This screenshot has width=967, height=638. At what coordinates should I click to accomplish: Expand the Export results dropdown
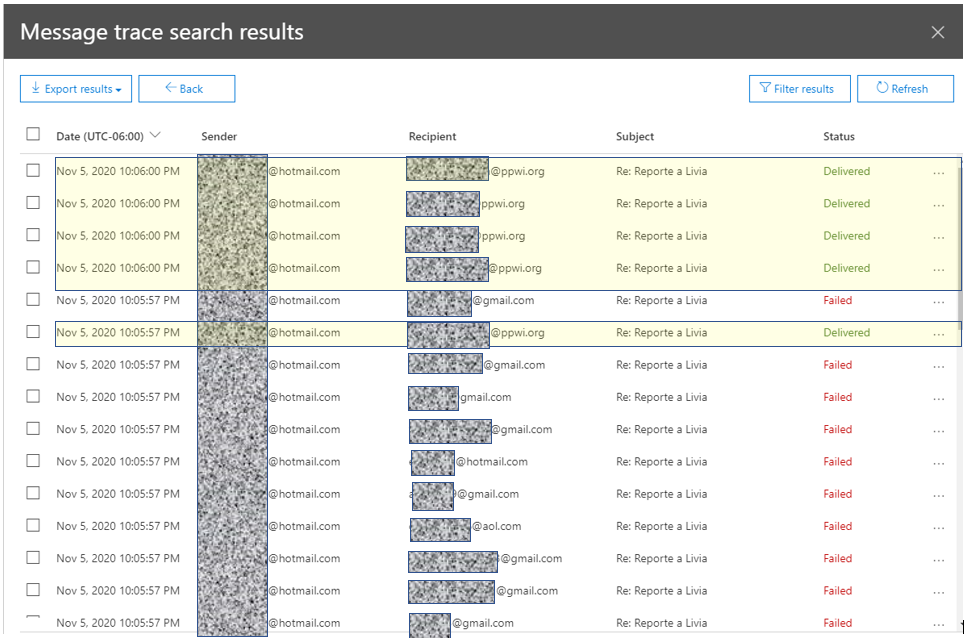[x=76, y=89]
